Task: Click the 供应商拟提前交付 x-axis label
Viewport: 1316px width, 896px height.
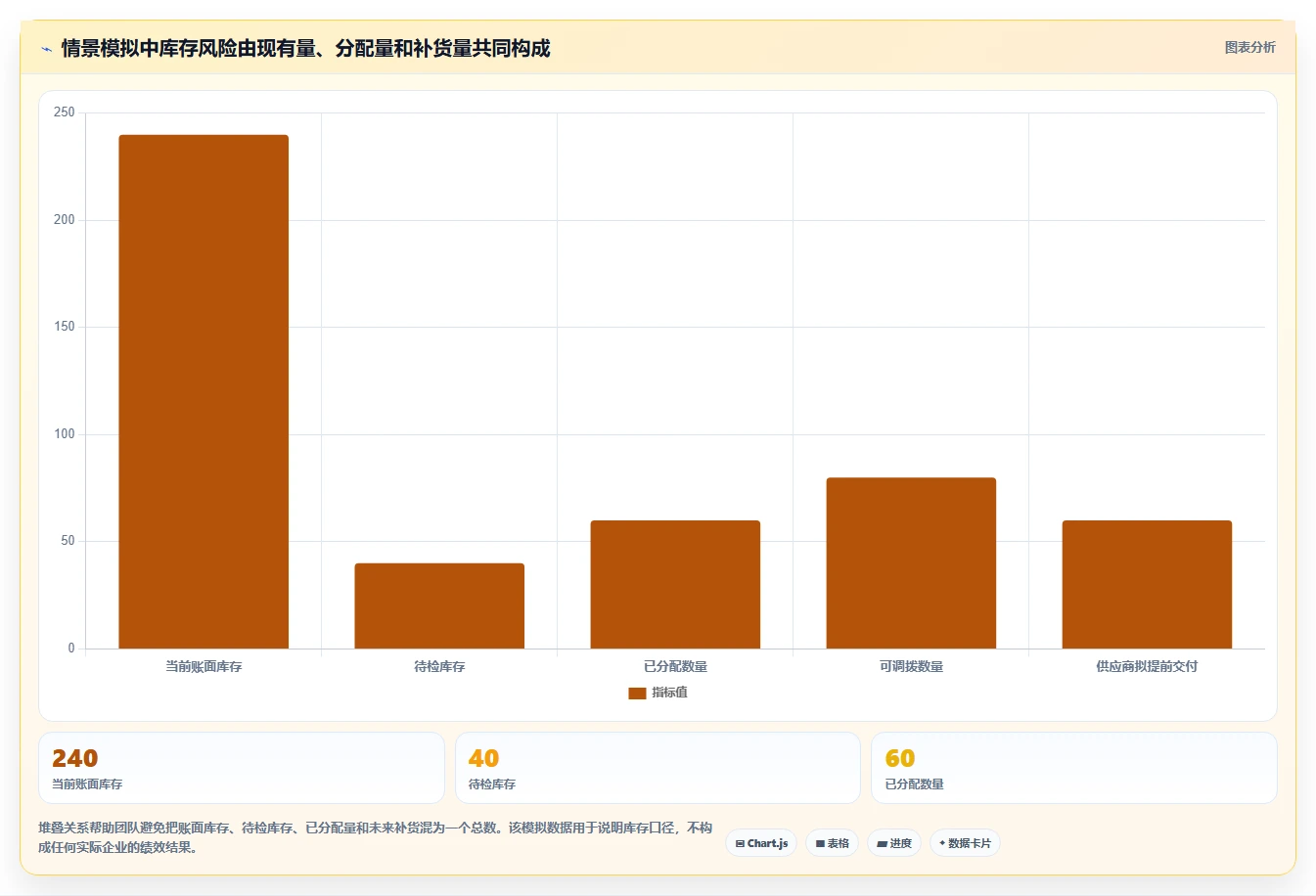Action: pyautogui.click(x=1147, y=666)
